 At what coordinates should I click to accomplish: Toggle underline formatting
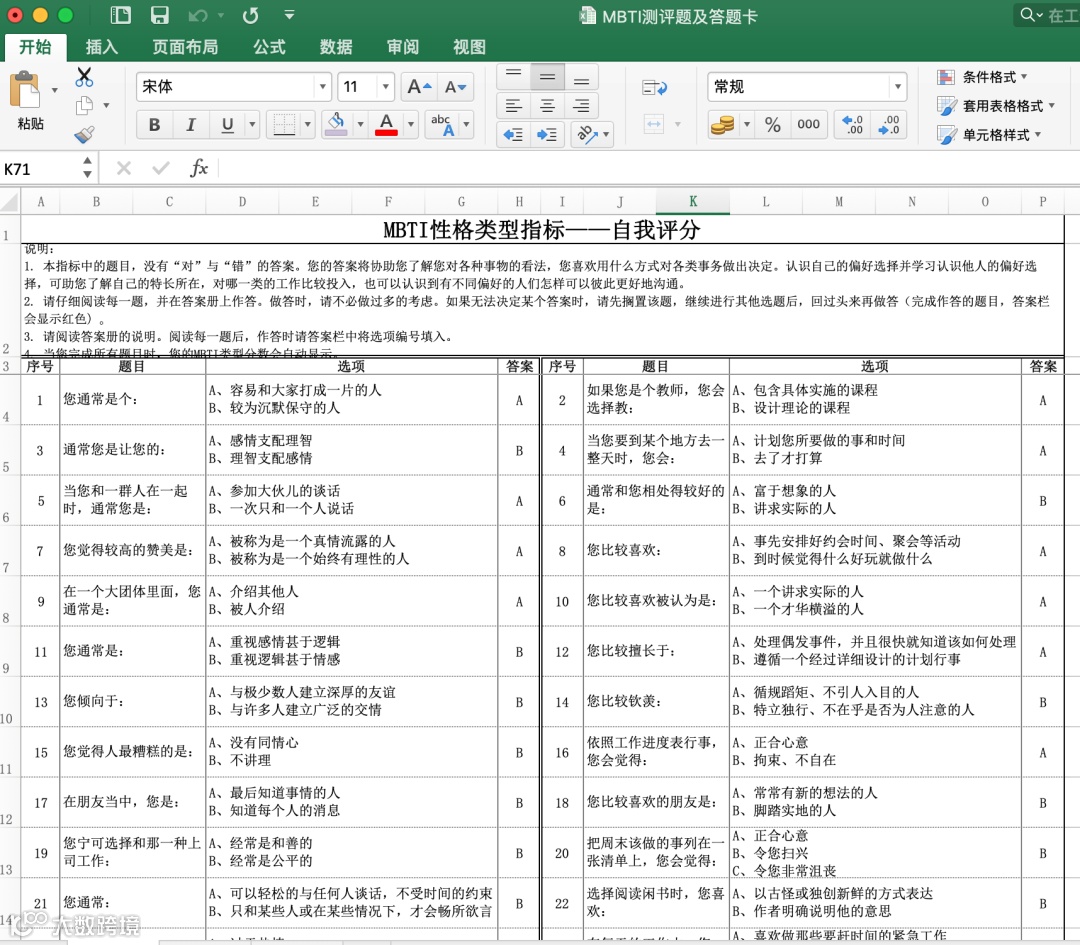(x=227, y=125)
